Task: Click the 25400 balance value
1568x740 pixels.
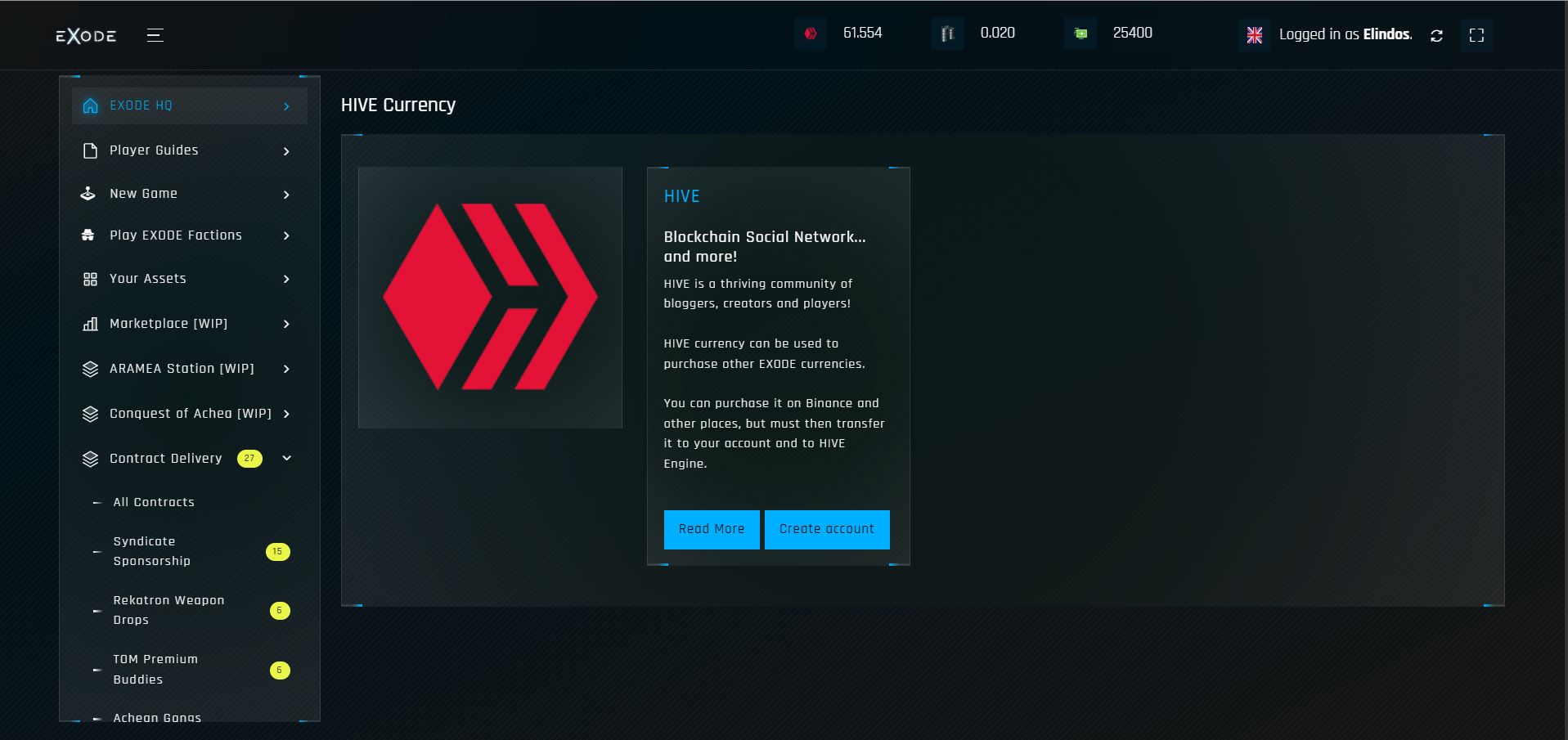Action: (1133, 33)
